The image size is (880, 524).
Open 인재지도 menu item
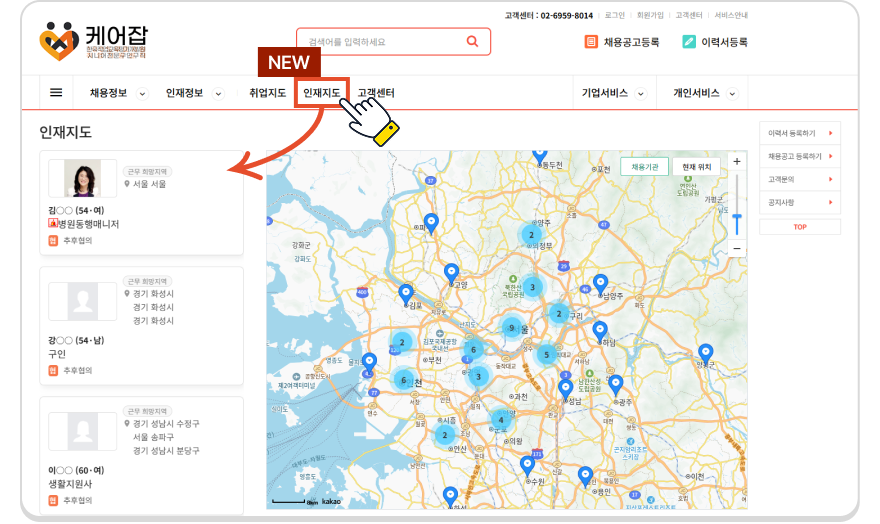coord(322,93)
